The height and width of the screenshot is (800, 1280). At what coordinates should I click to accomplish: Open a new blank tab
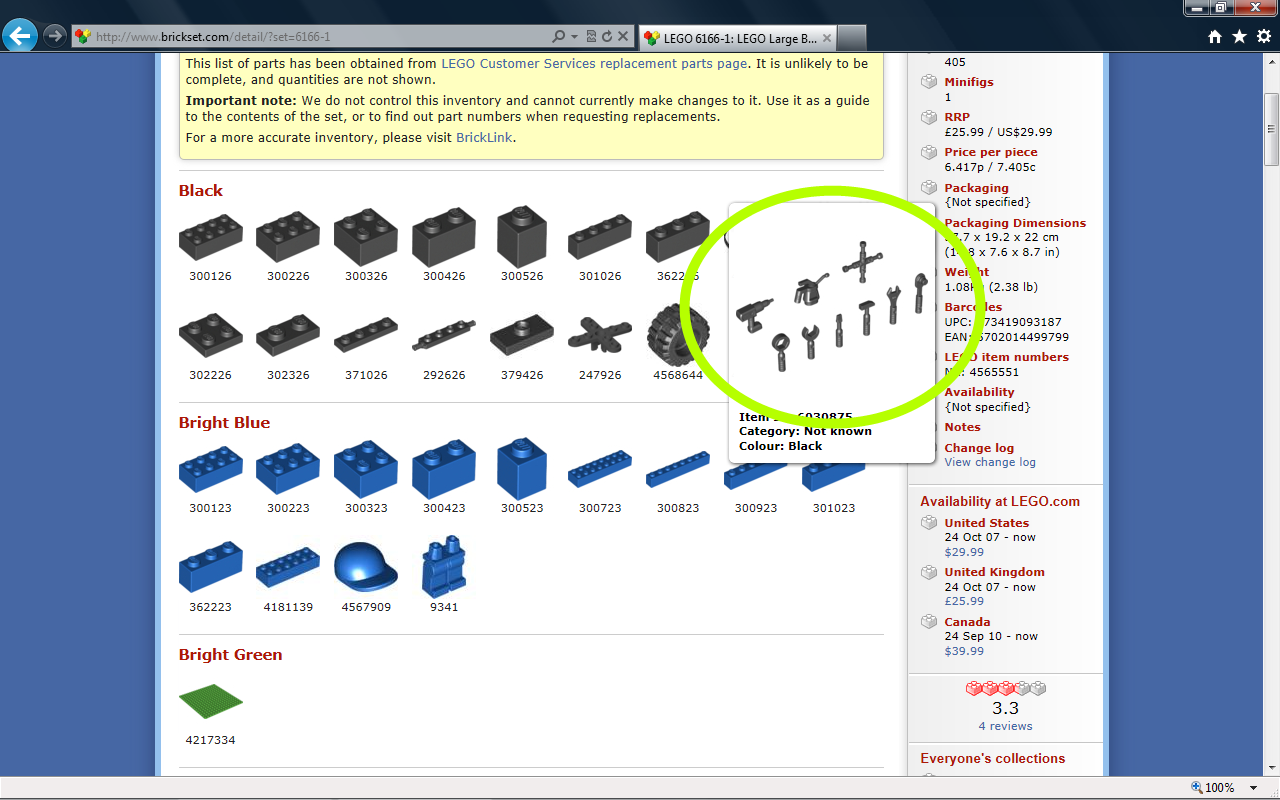click(851, 38)
